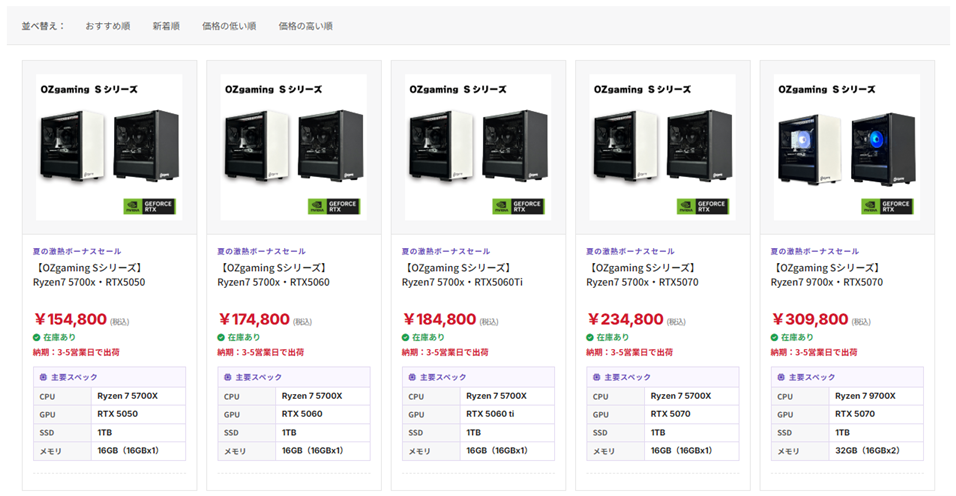
Task: Click 主要スペック icon in the Ryzen 7 9700X card
Action: (x=781, y=377)
